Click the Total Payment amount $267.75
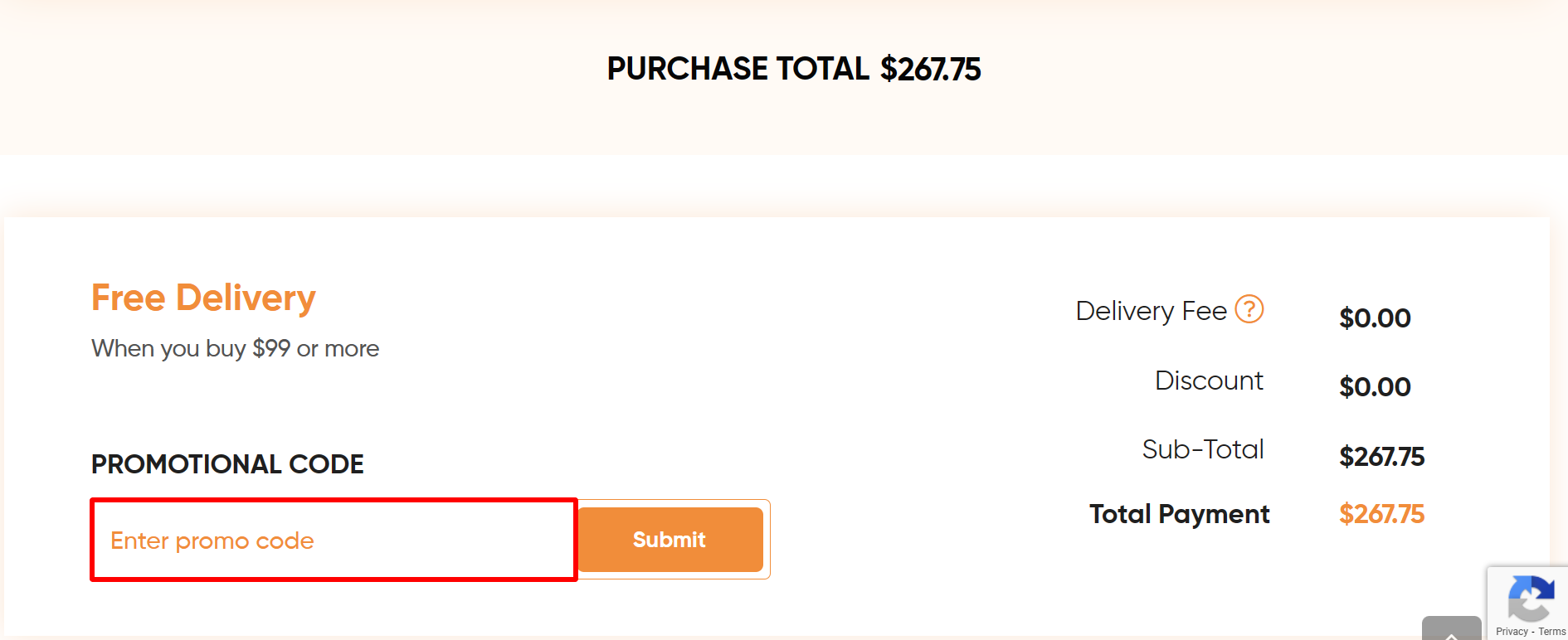The image size is (1568, 640). [1381, 514]
